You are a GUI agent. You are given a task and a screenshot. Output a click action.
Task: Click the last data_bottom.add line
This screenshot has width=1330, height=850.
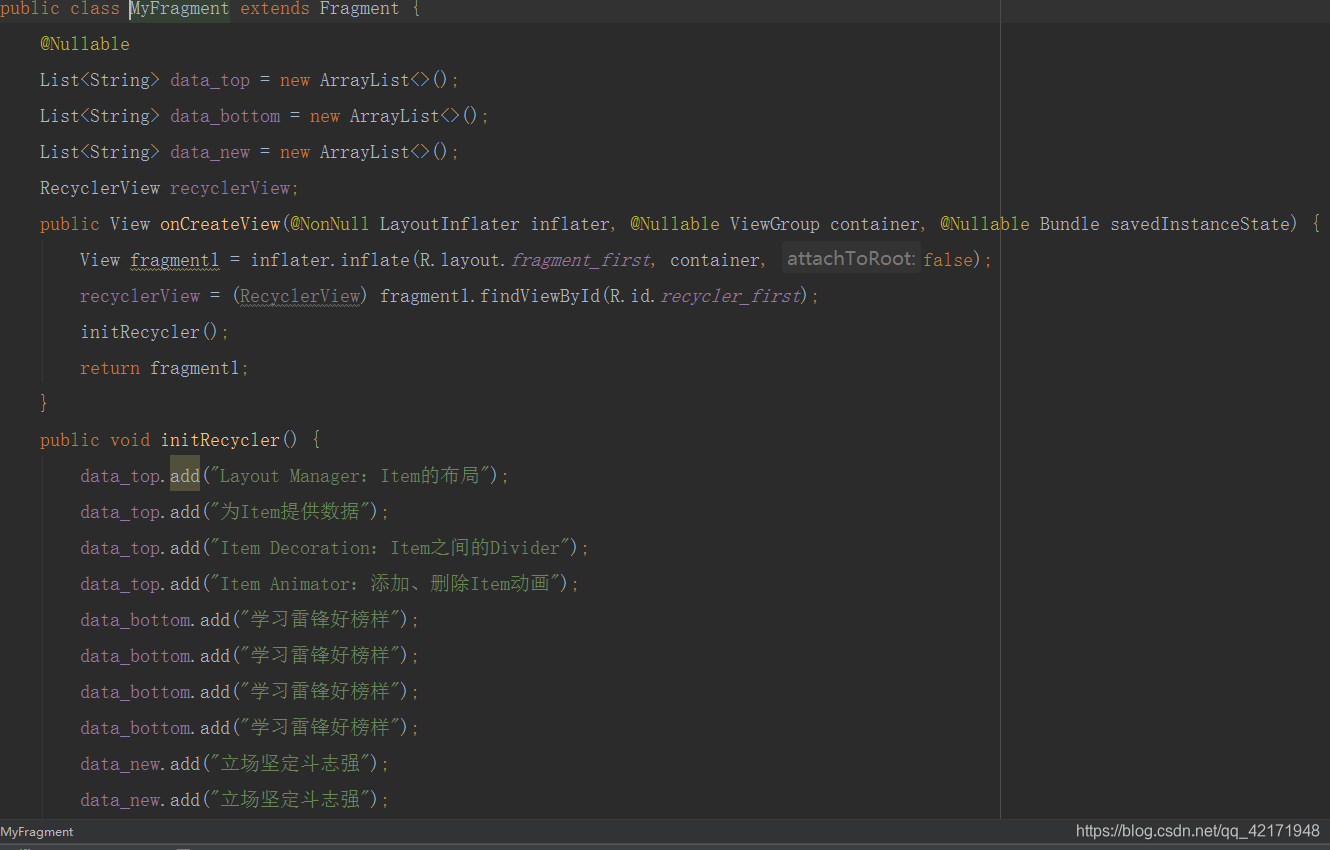250,728
